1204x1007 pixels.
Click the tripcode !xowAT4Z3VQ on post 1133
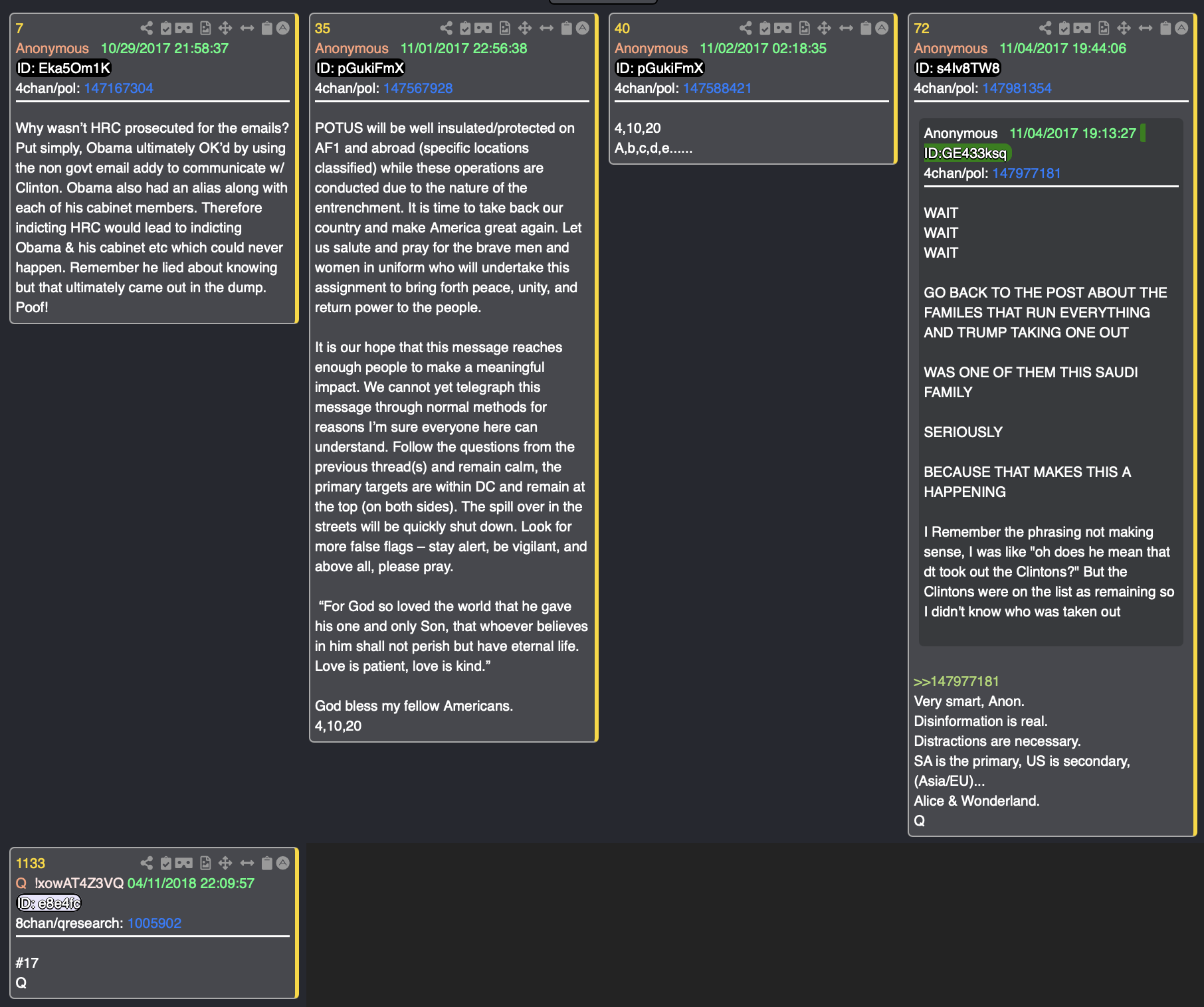point(79,883)
